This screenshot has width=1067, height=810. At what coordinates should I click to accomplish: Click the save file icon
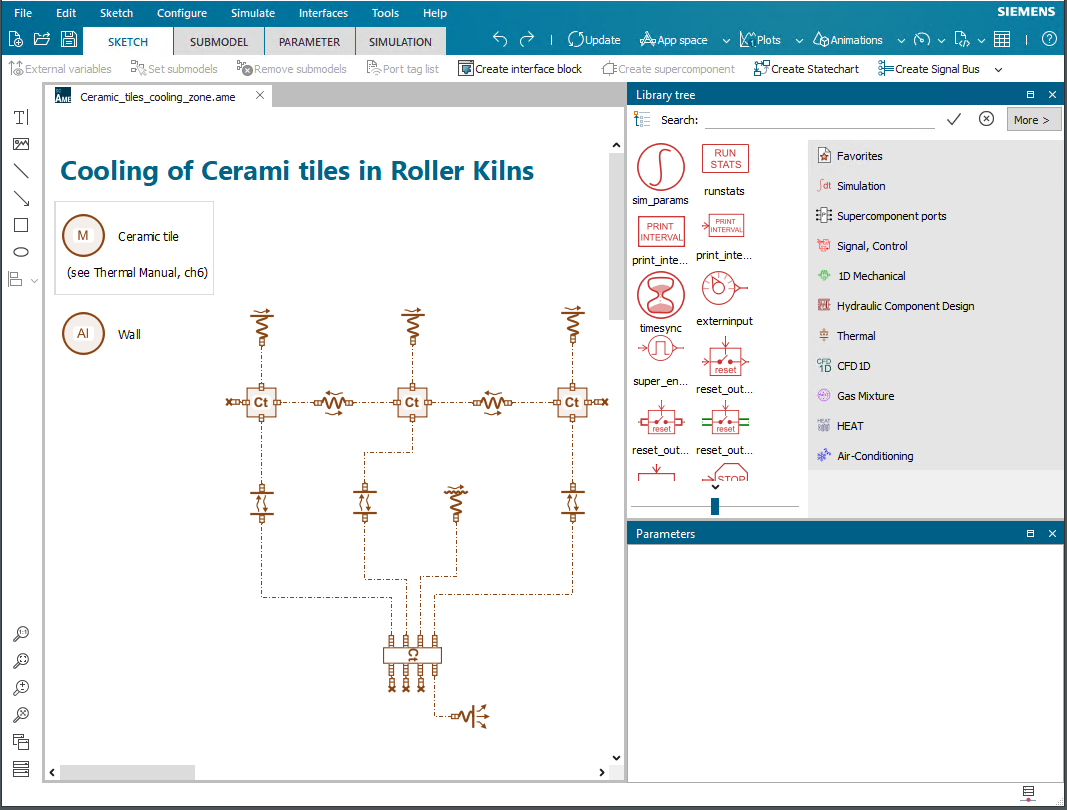pos(69,39)
